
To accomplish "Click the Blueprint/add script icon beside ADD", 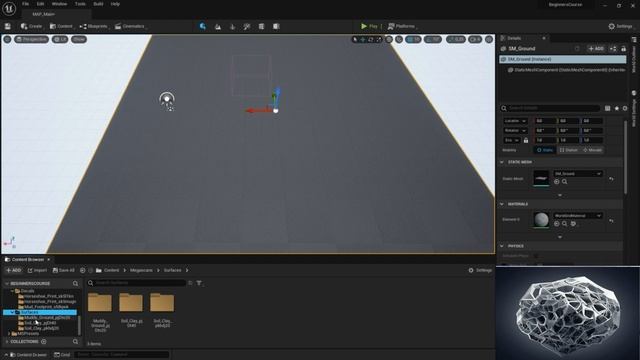I will [613, 49].
